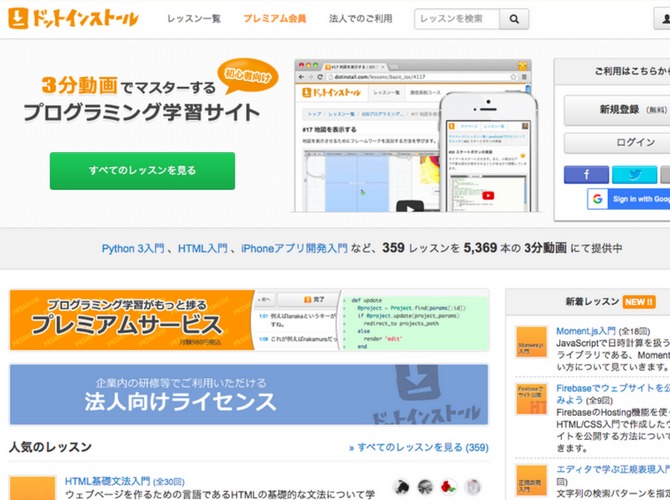Screen dimensions: 670x500
Task: Click the プログラミング学習サイト headline text
Action: coord(142,112)
